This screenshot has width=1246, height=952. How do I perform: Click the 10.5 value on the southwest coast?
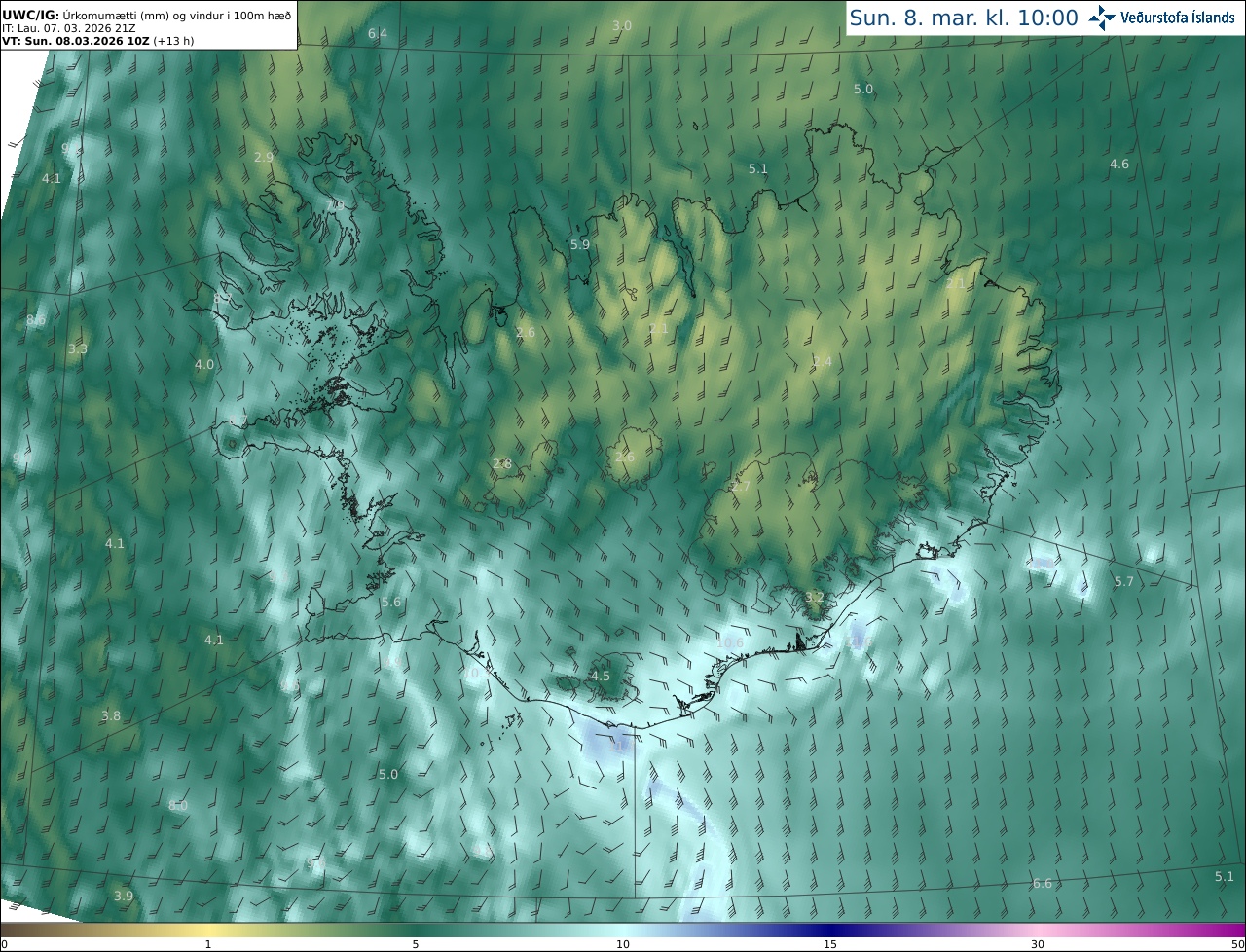[x=476, y=672]
